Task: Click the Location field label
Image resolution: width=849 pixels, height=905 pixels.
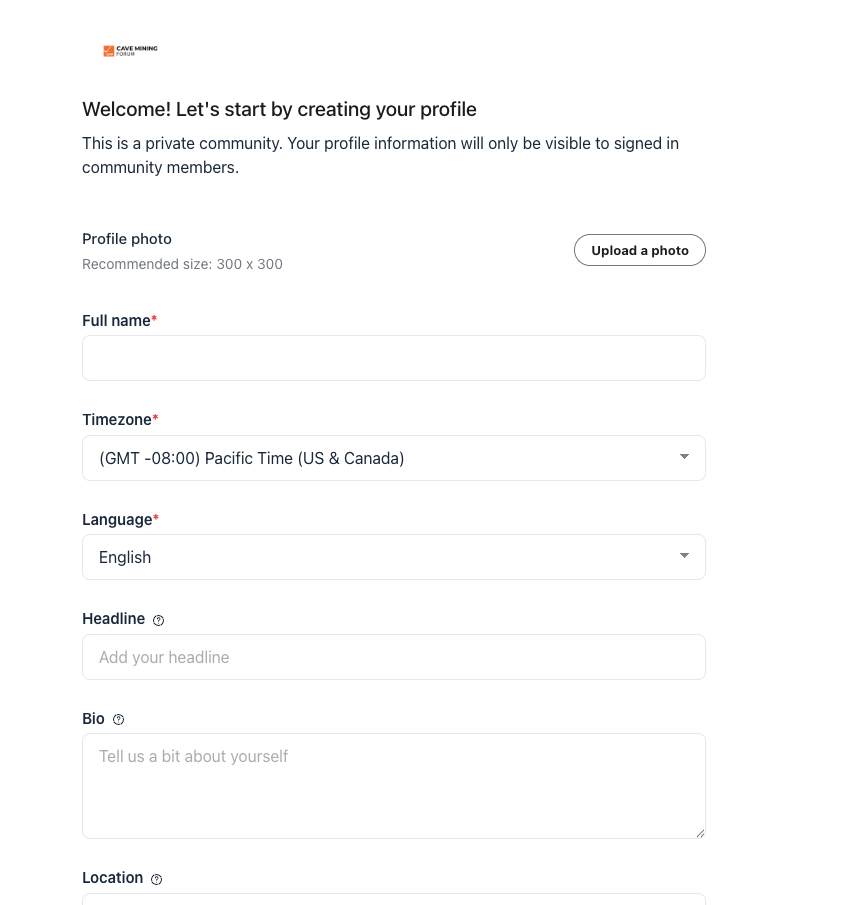Action: pyautogui.click(x=113, y=878)
